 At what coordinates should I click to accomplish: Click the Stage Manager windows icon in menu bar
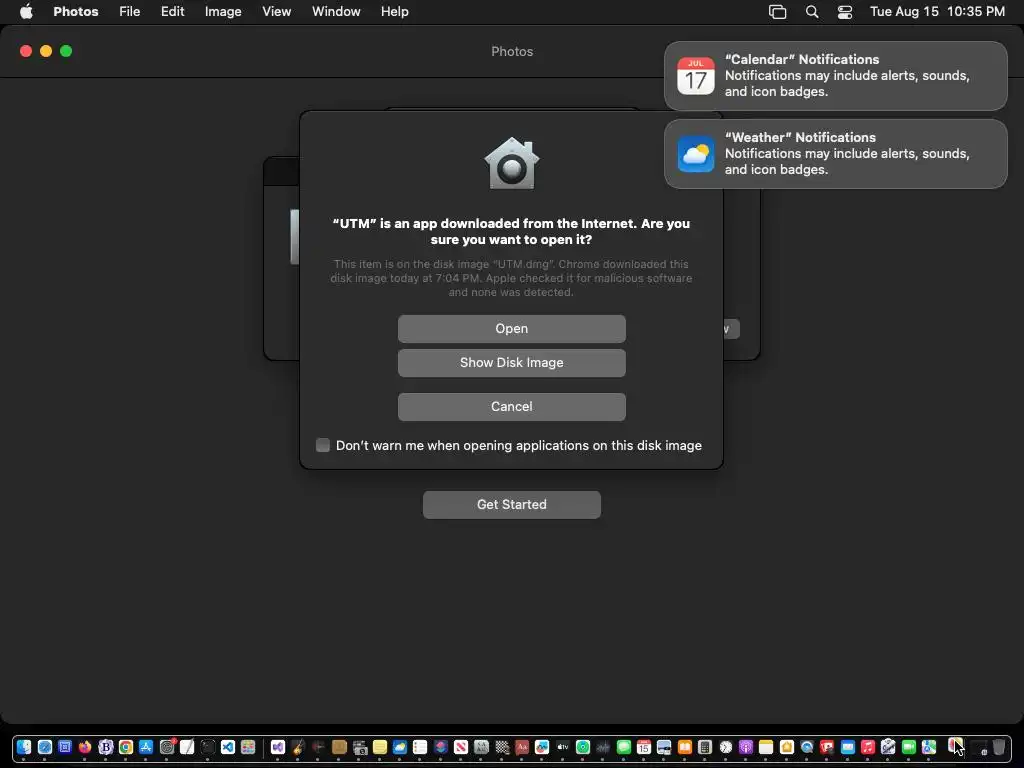tap(777, 12)
